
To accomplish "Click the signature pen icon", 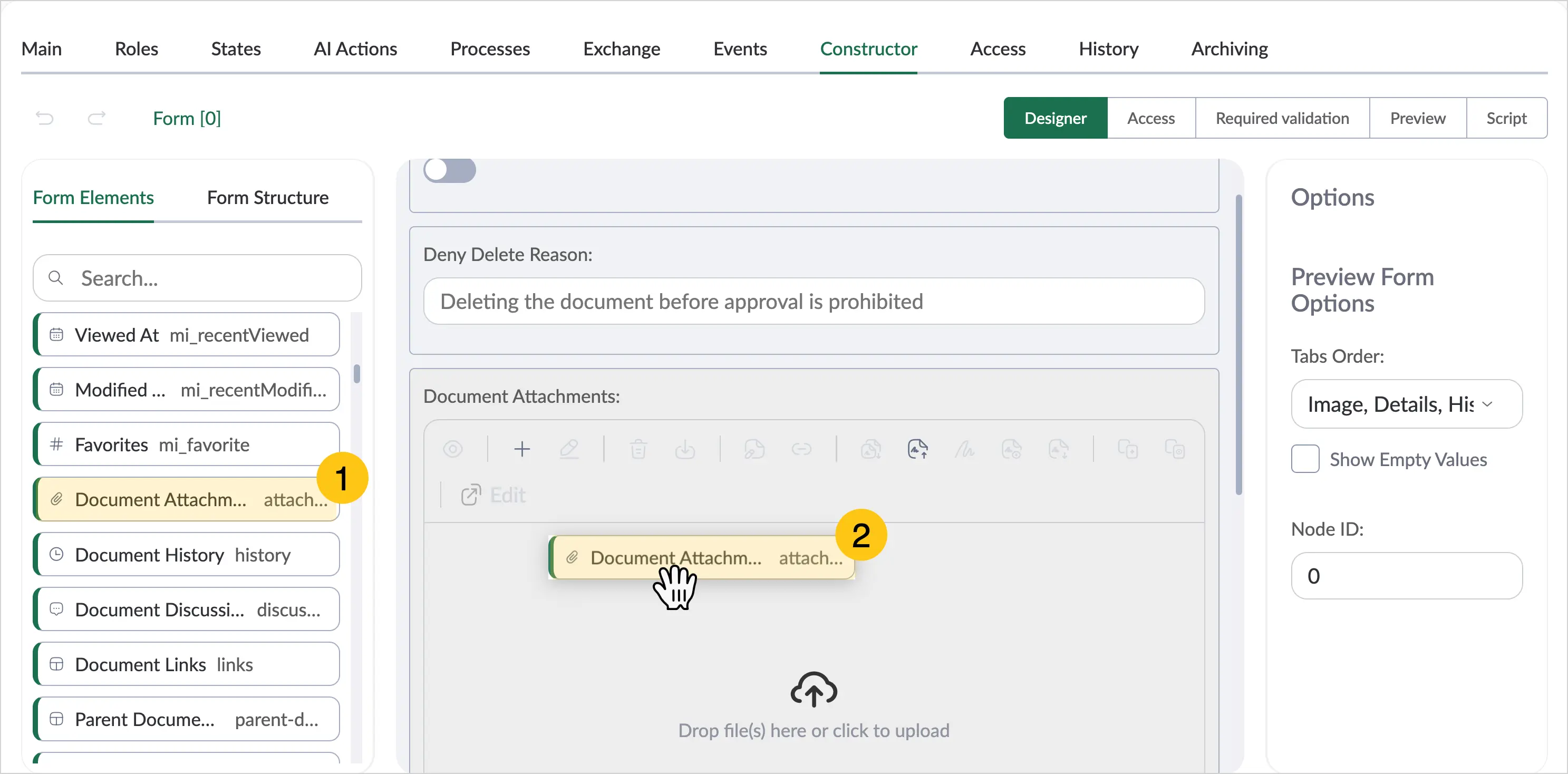I will 964,449.
